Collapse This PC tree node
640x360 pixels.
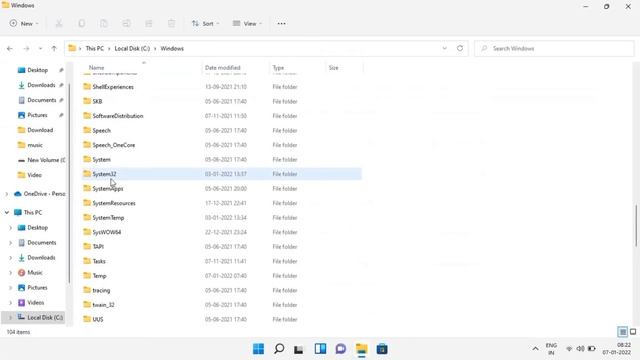(7, 213)
